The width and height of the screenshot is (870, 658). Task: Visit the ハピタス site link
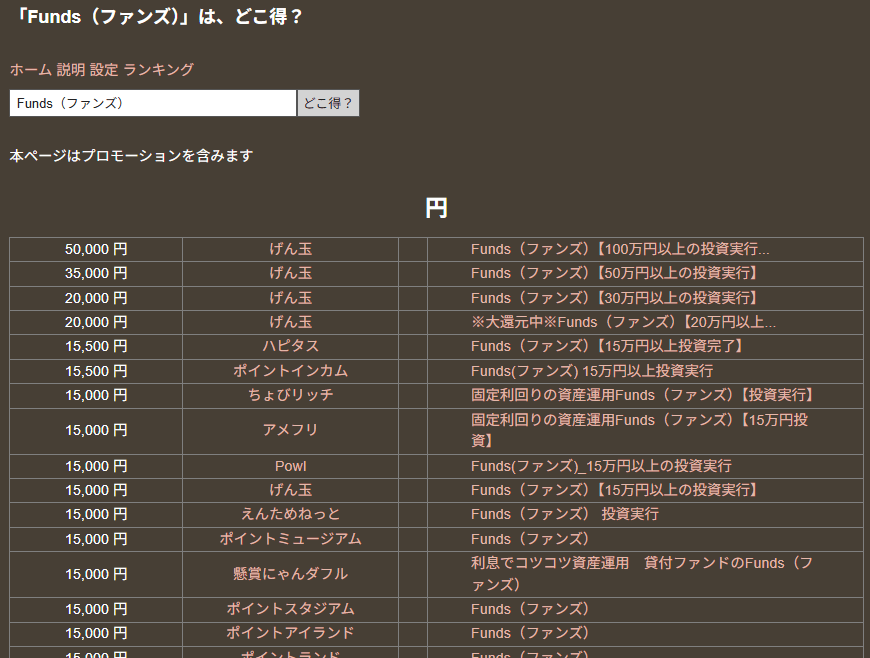[290, 346]
